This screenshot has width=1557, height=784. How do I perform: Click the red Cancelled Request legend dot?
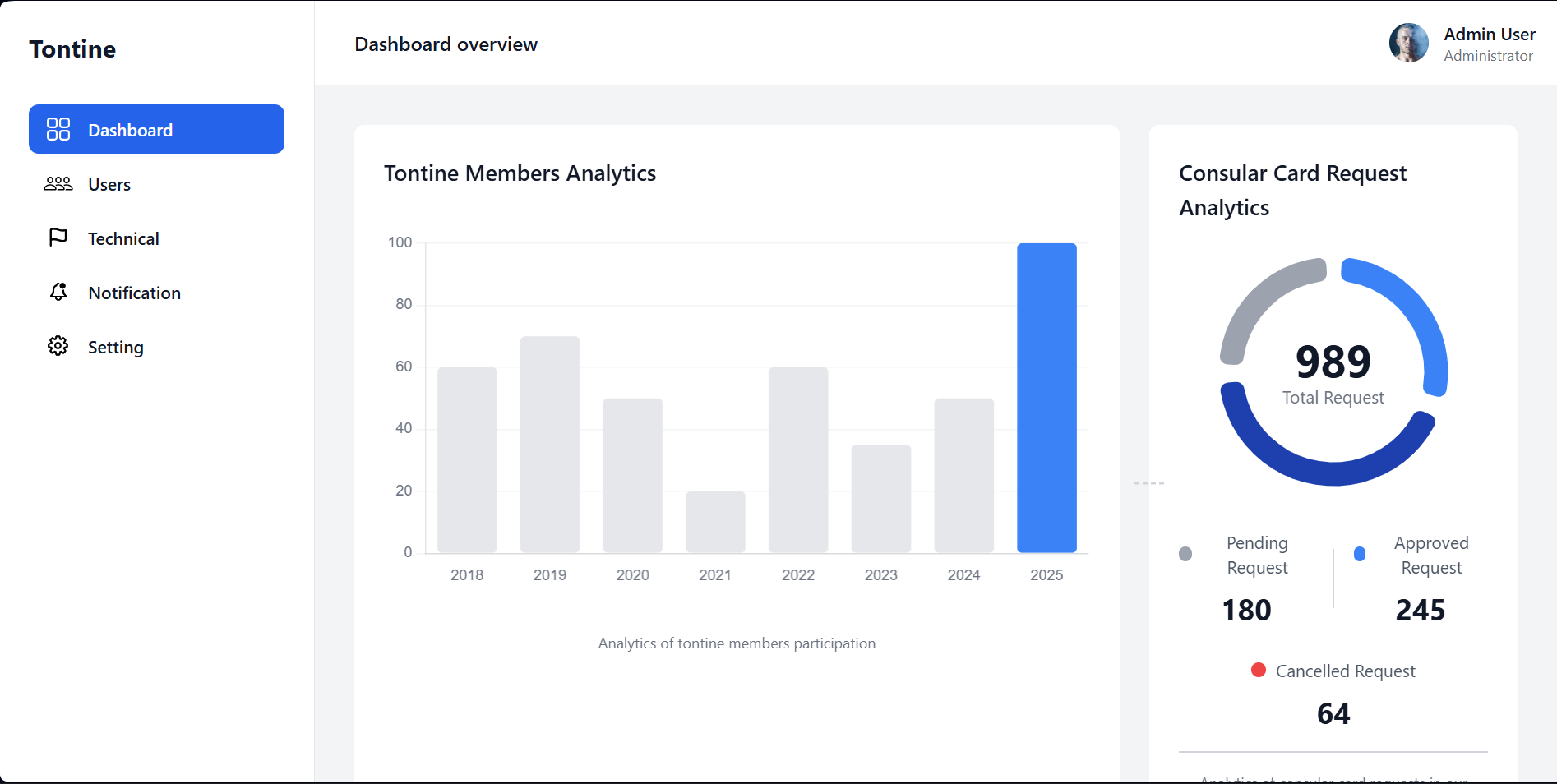1258,670
